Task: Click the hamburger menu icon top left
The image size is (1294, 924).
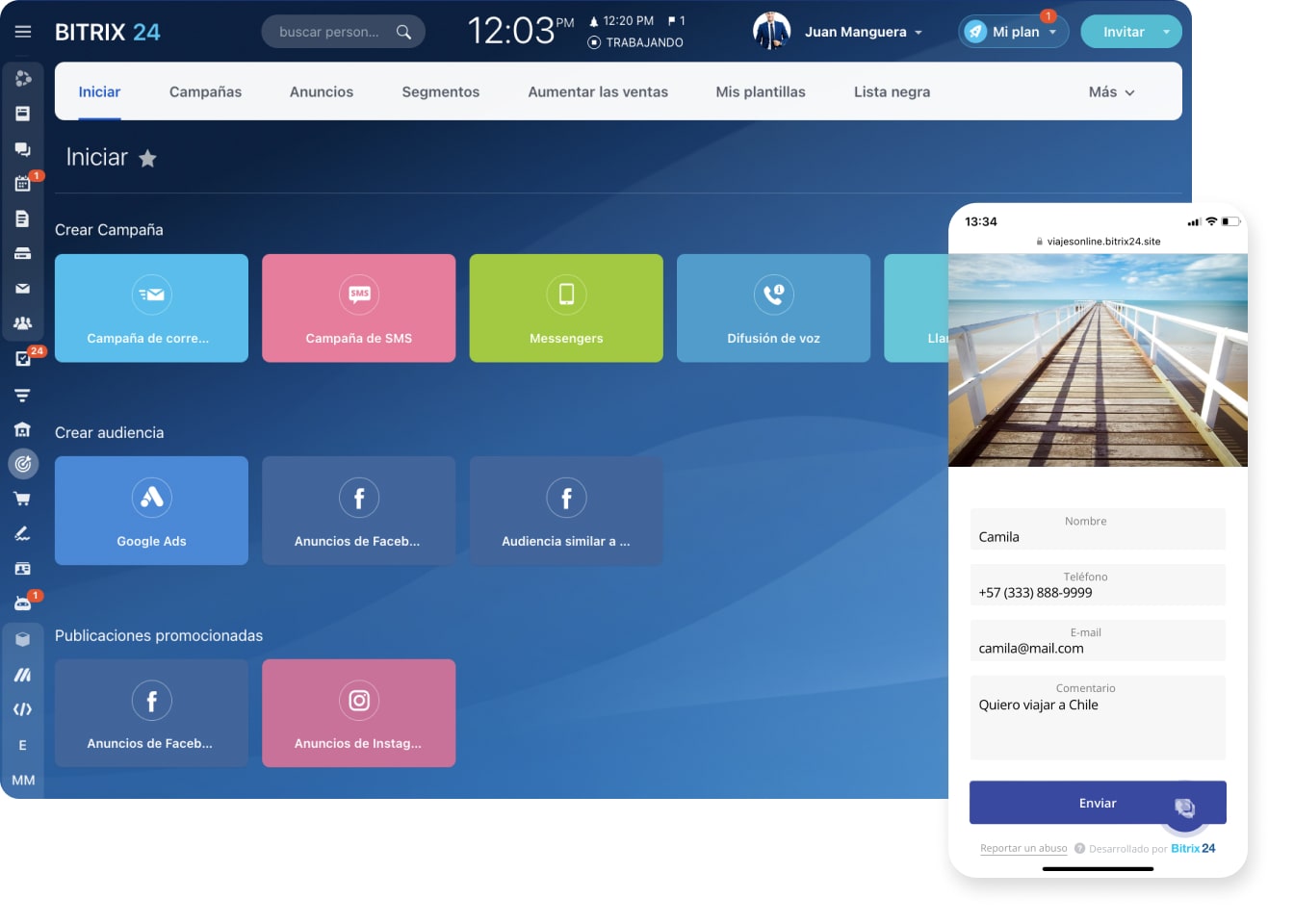Action: pyautogui.click(x=23, y=30)
